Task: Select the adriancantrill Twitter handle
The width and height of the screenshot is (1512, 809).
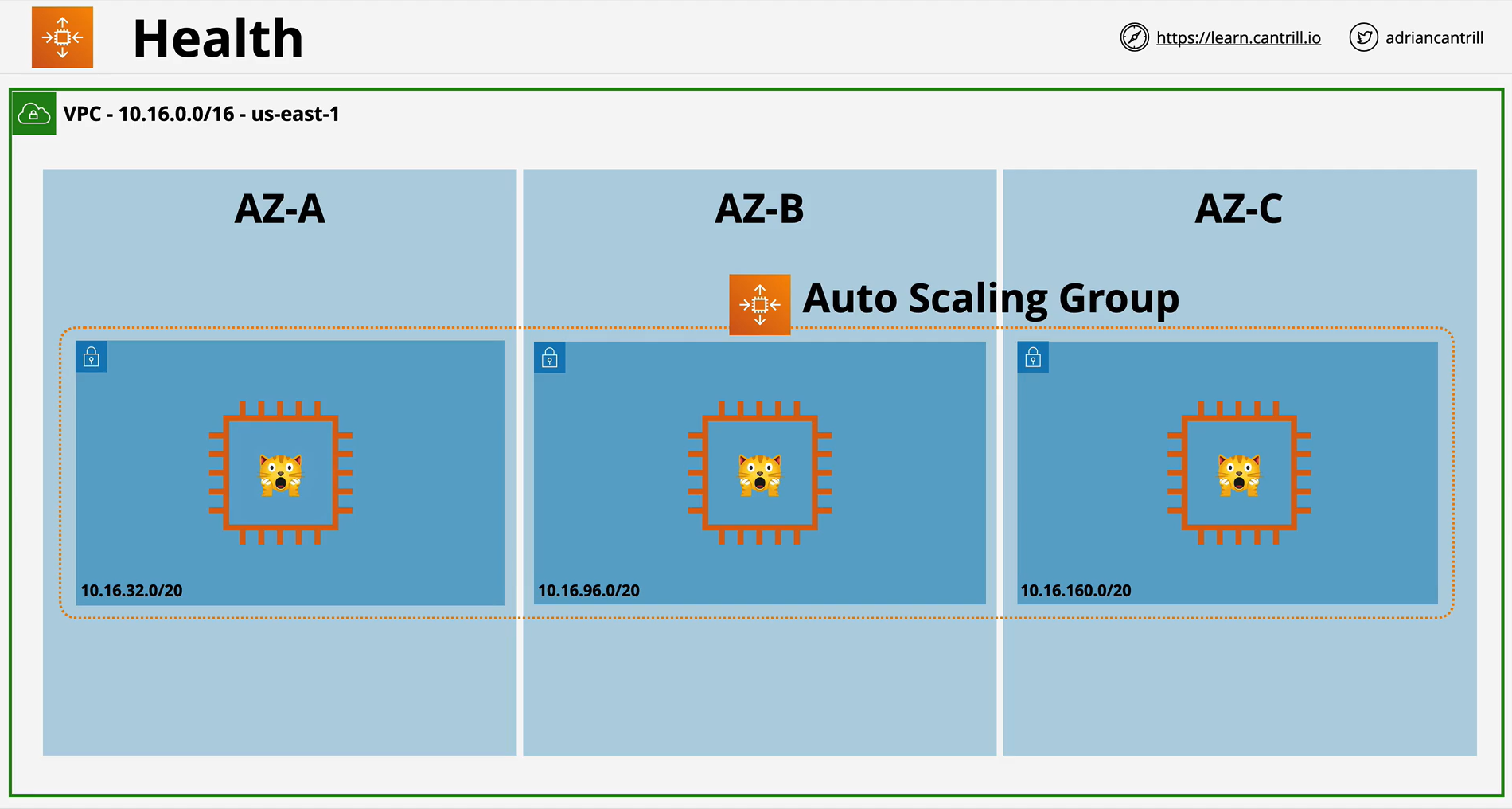Action: pyautogui.click(x=1434, y=38)
